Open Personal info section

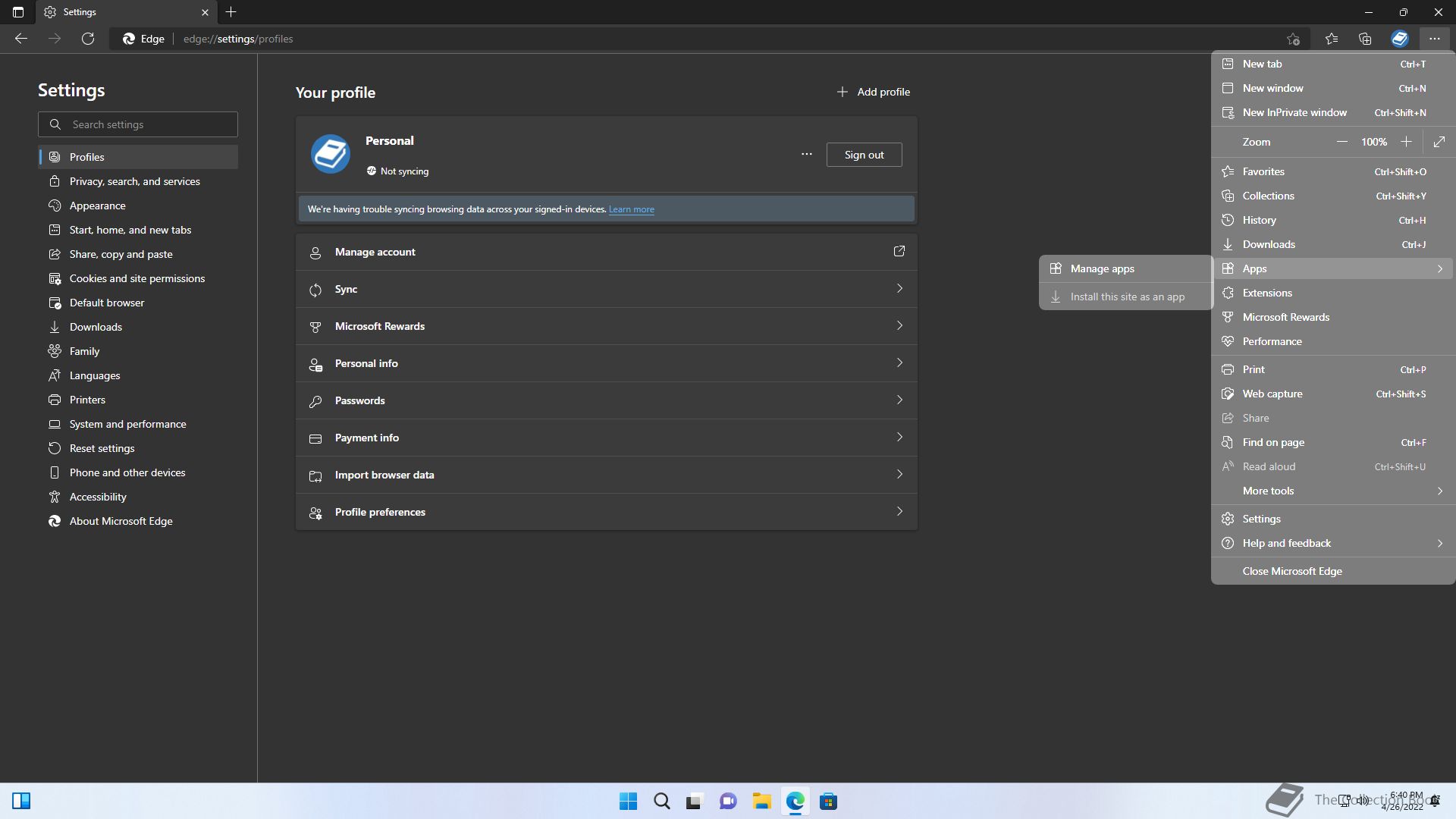[607, 363]
